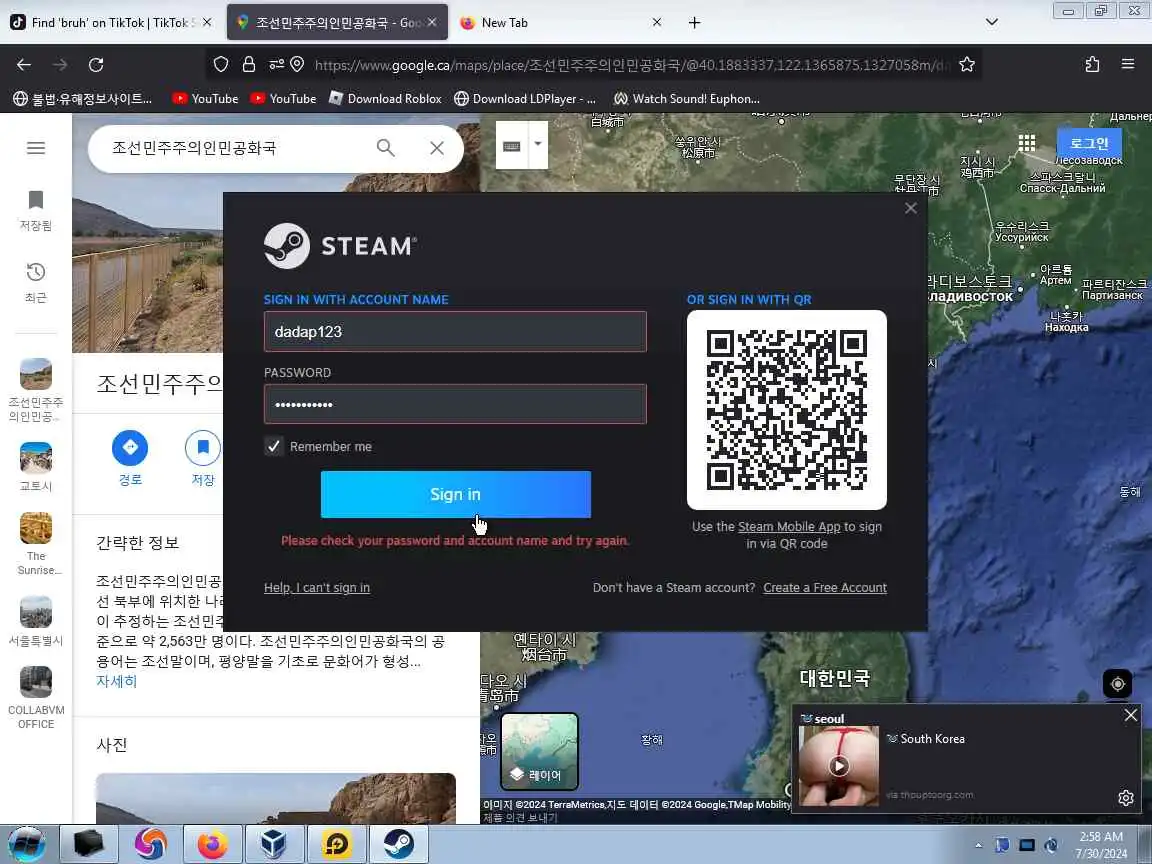This screenshot has height=864, width=1152.
Task: Open the popup settings gear
Action: (1126, 797)
